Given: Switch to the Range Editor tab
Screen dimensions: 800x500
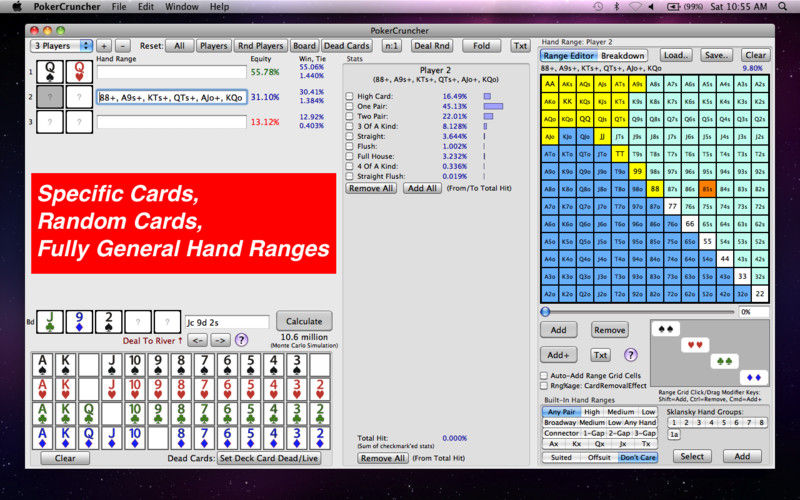Looking at the screenshot, I should [568, 56].
